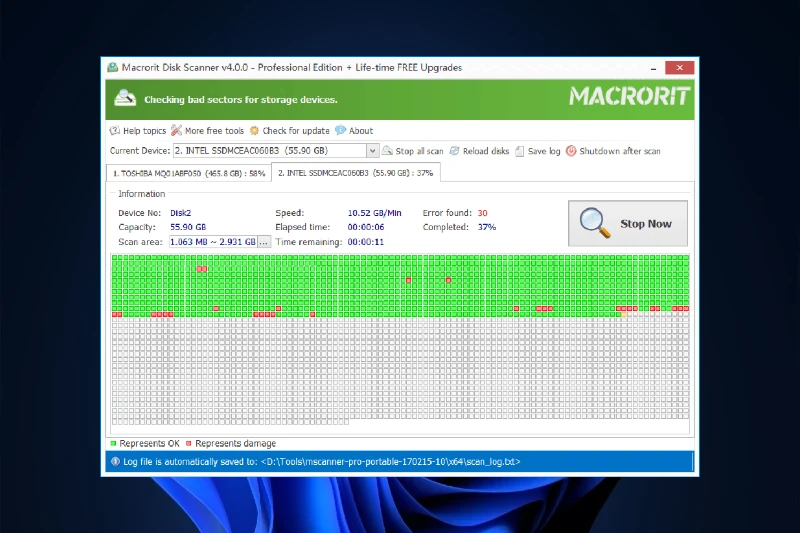This screenshot has width=800, height=533.
Task: Click the Speed value 10.52 GB/Min
Action: point(374,213)
